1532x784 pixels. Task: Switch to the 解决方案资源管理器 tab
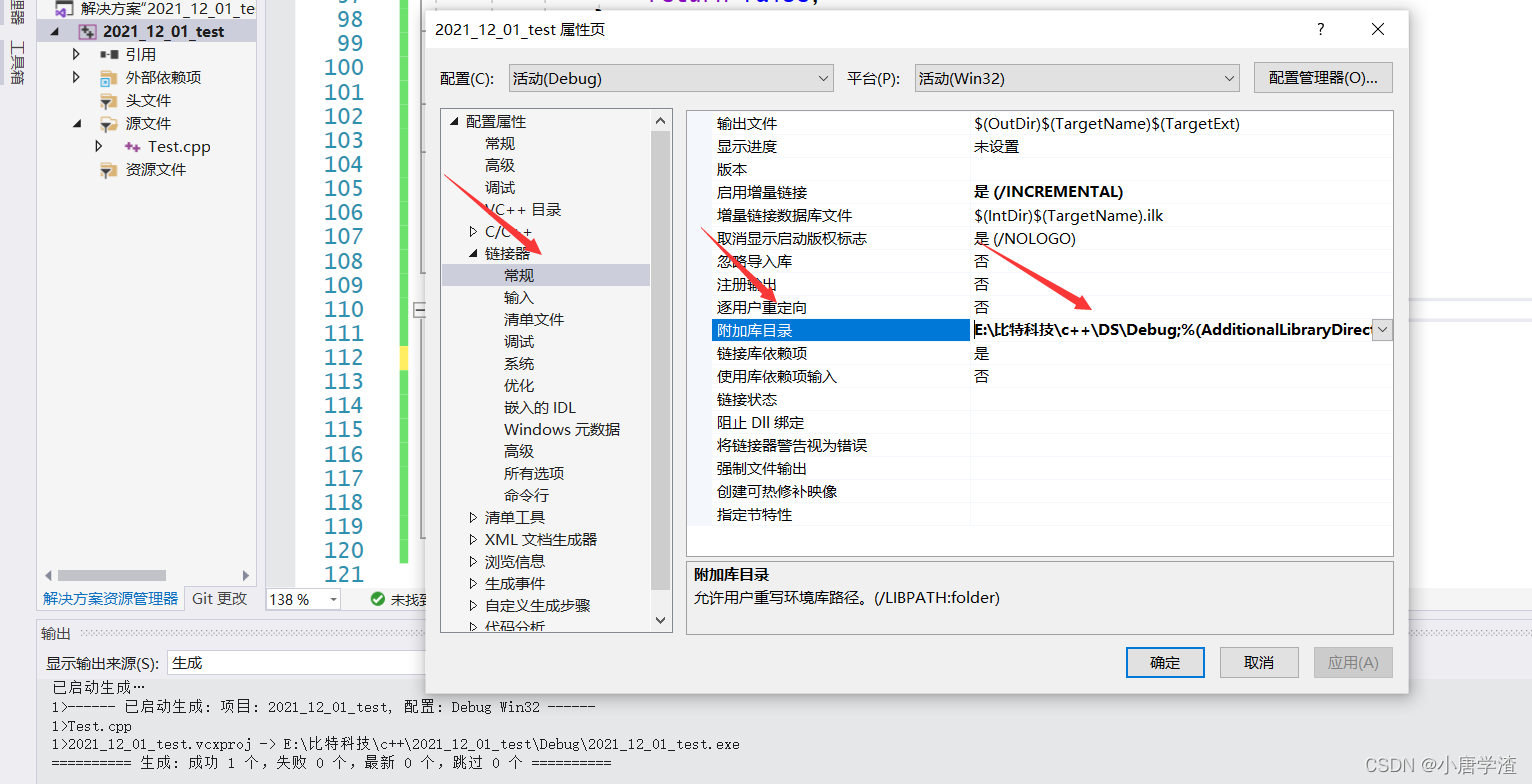110,598
